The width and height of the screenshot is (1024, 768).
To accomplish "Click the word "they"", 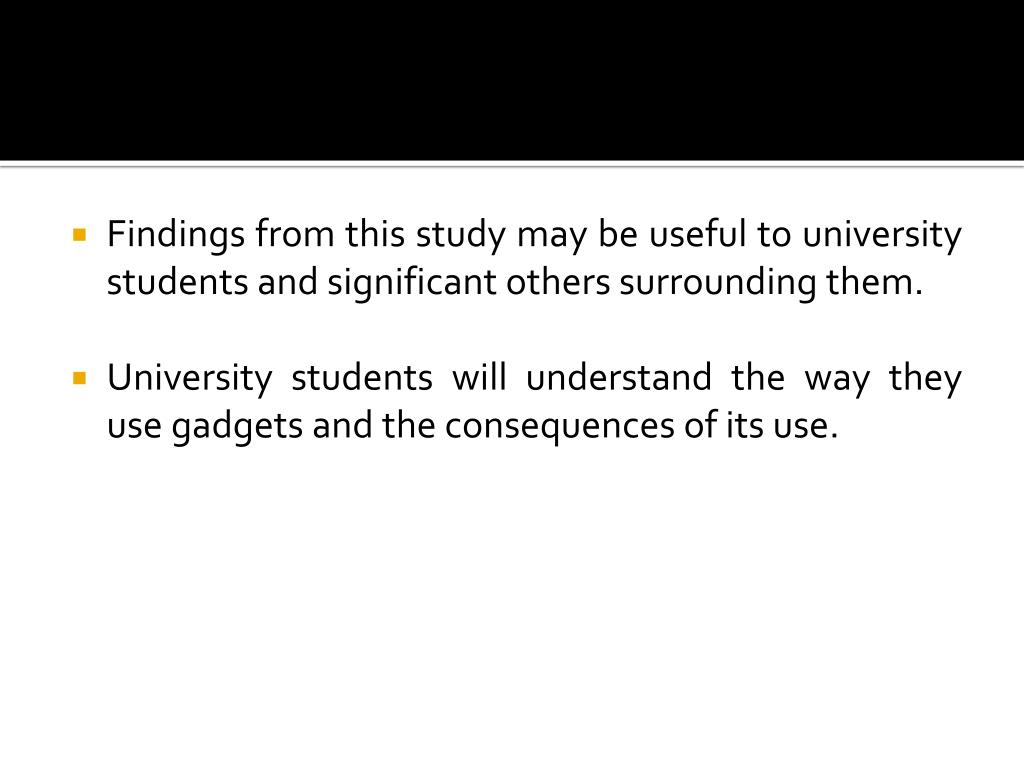I will [x=925, y=379].
